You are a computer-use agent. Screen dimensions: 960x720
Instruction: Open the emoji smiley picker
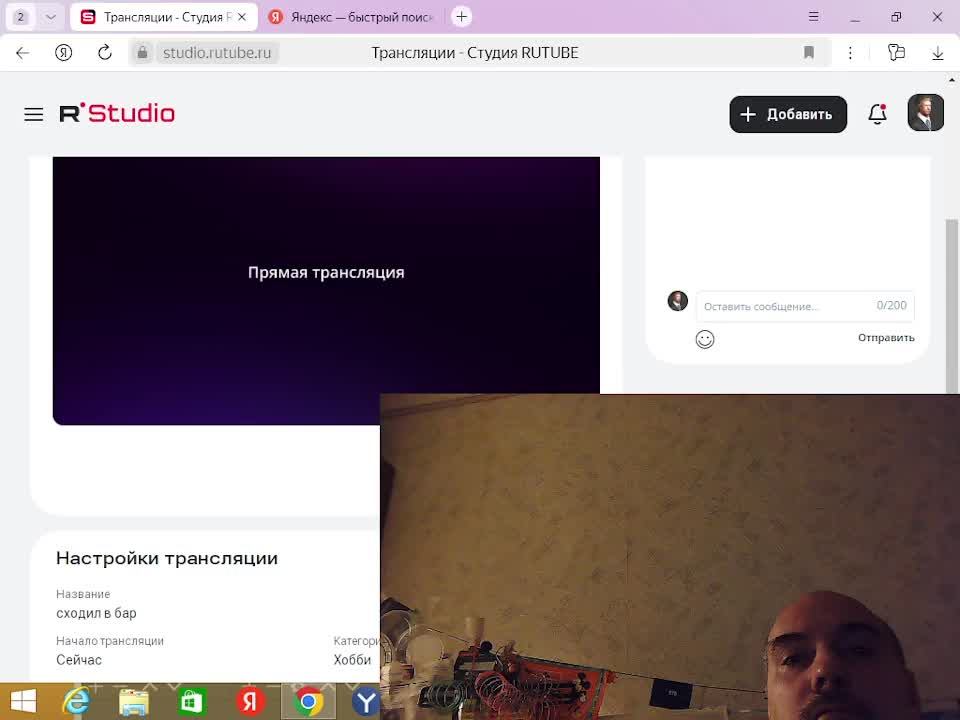click(705, 339)
